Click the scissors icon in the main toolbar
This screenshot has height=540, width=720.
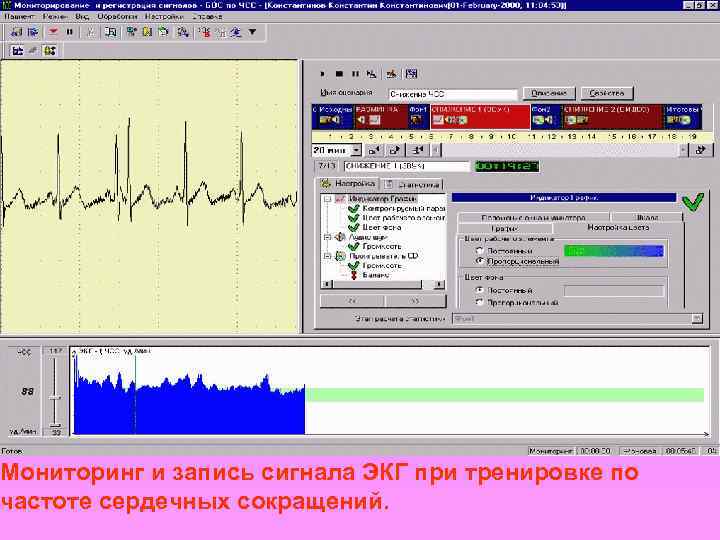[x=91, y=32]
